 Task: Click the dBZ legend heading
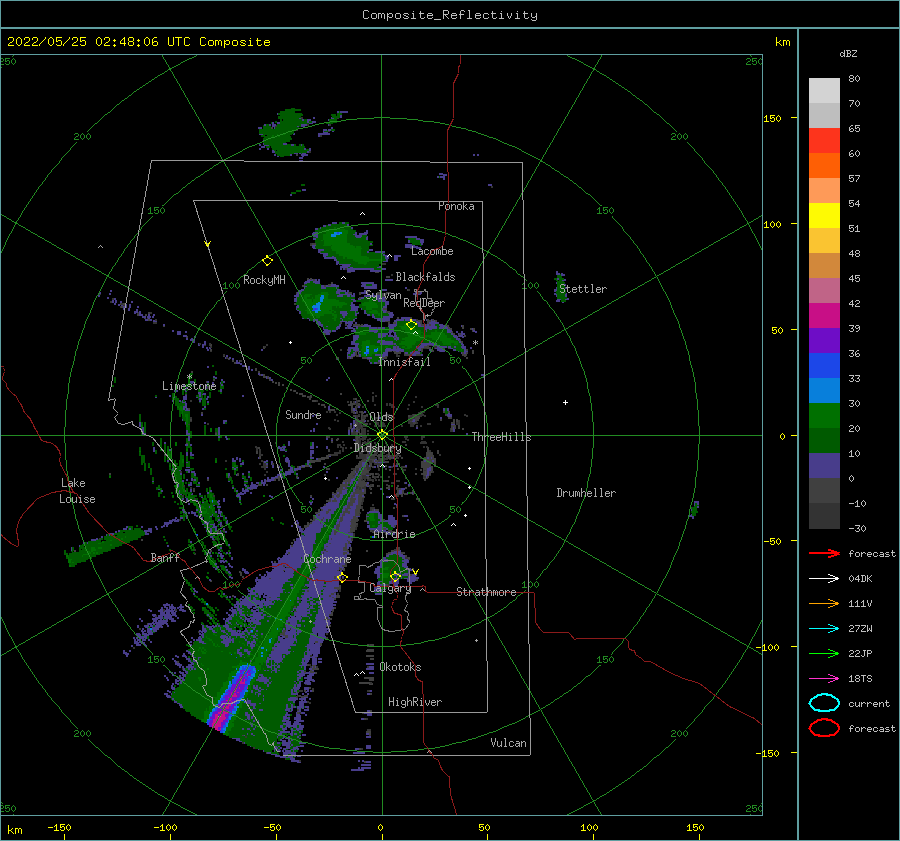tap(848, 53)
